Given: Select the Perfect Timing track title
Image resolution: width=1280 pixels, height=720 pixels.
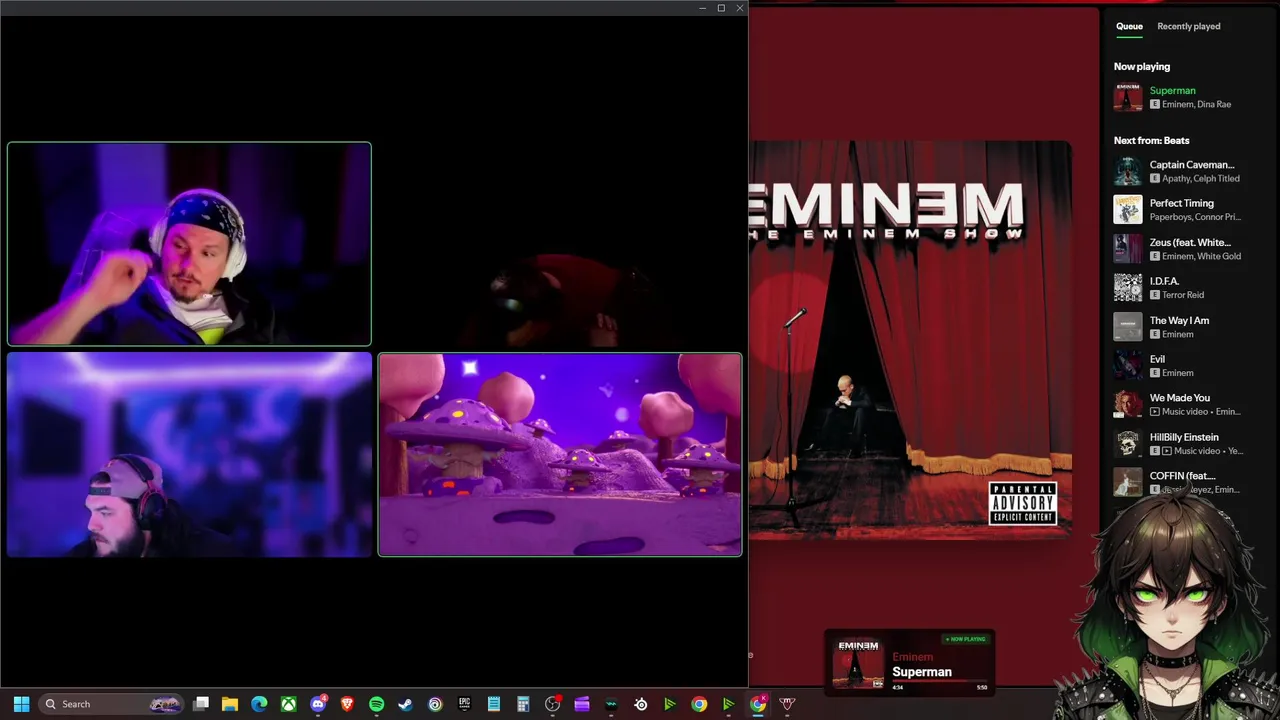Looking at the screenshot, I should (x=1181, y=203).
